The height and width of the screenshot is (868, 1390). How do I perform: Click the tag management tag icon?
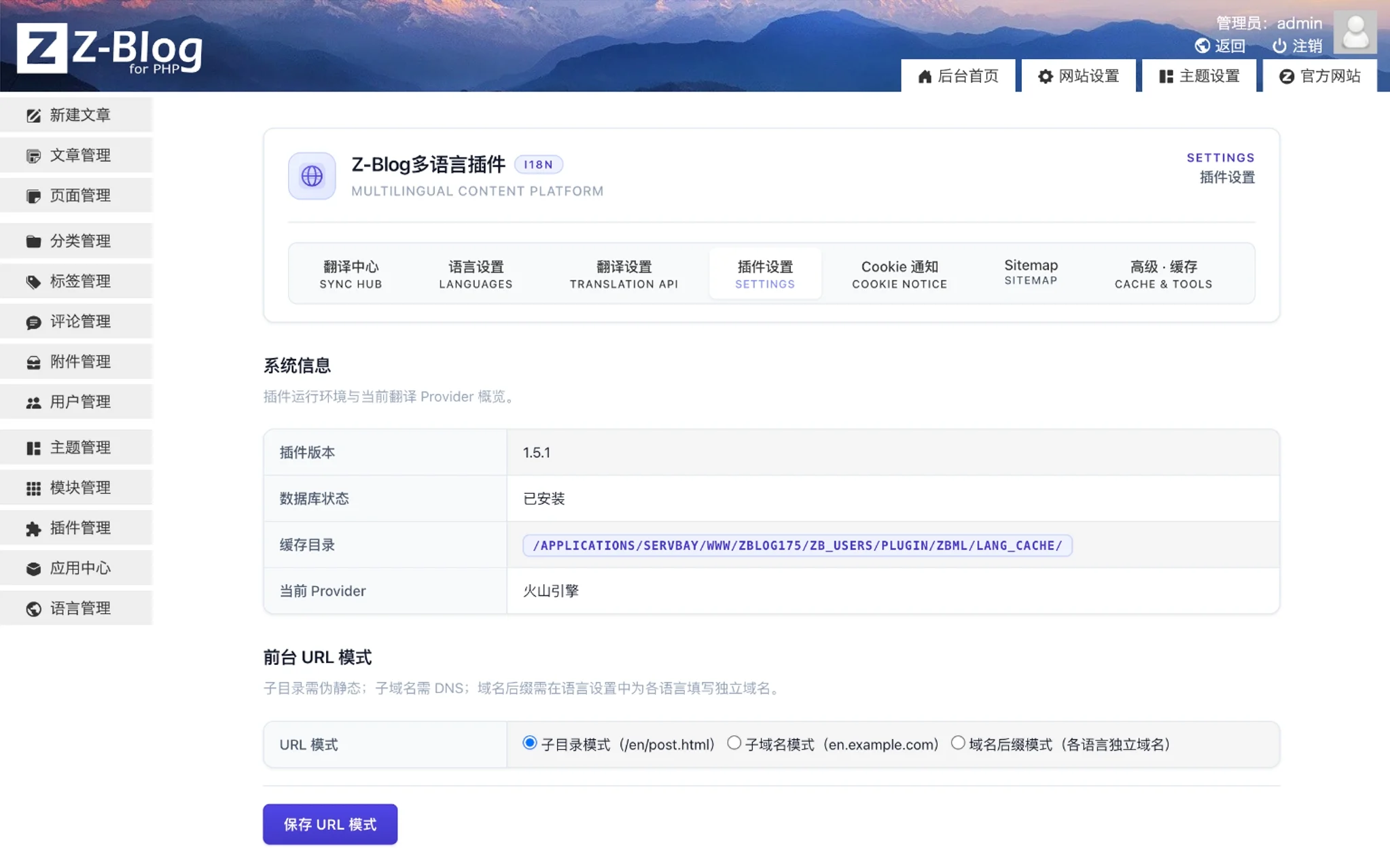click(x=33, y=281)
